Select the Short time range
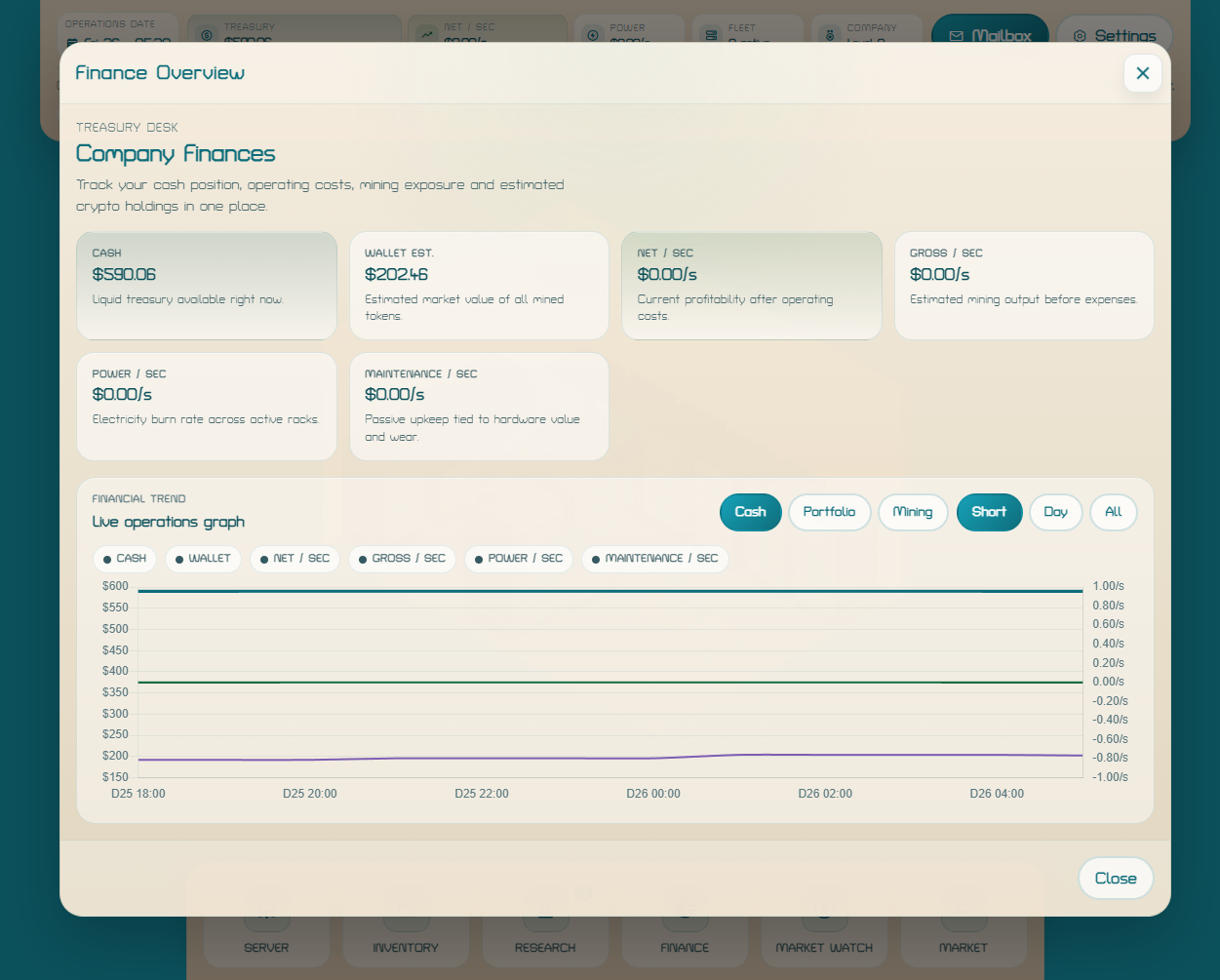This screenshot has width=1220, height=980. [x=989, y=512]
